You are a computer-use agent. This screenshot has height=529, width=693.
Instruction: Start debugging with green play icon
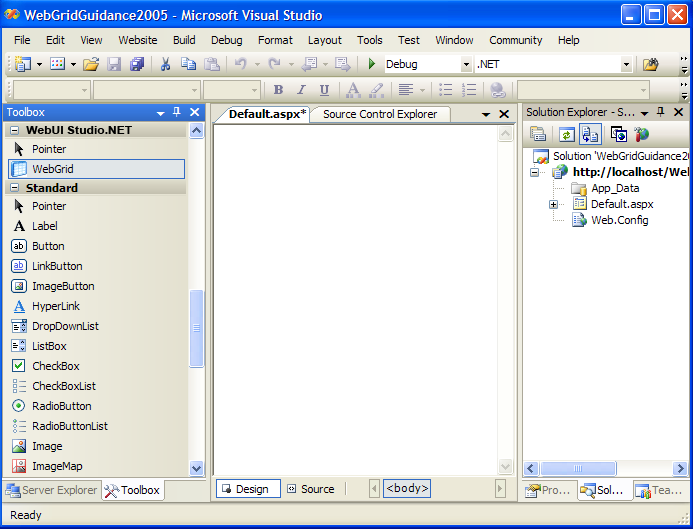372,65
